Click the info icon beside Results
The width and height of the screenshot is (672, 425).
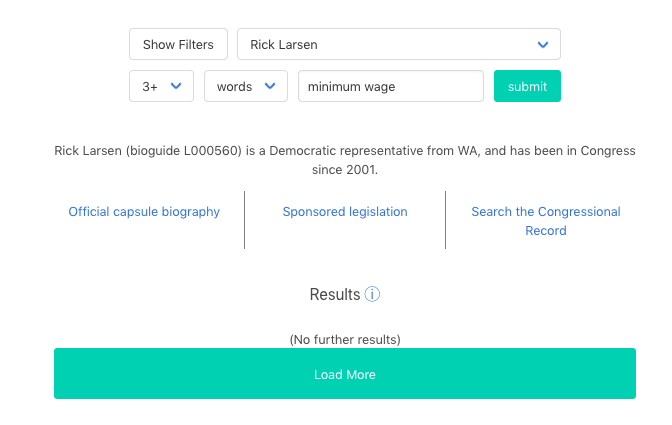pyautogui.click(x=372, y=294)
